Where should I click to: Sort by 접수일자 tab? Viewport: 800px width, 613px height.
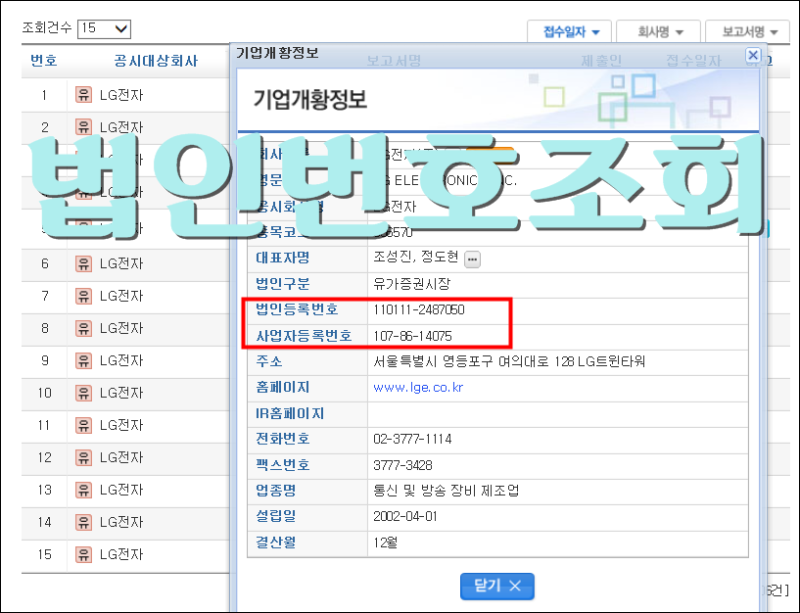click(569, 32)
